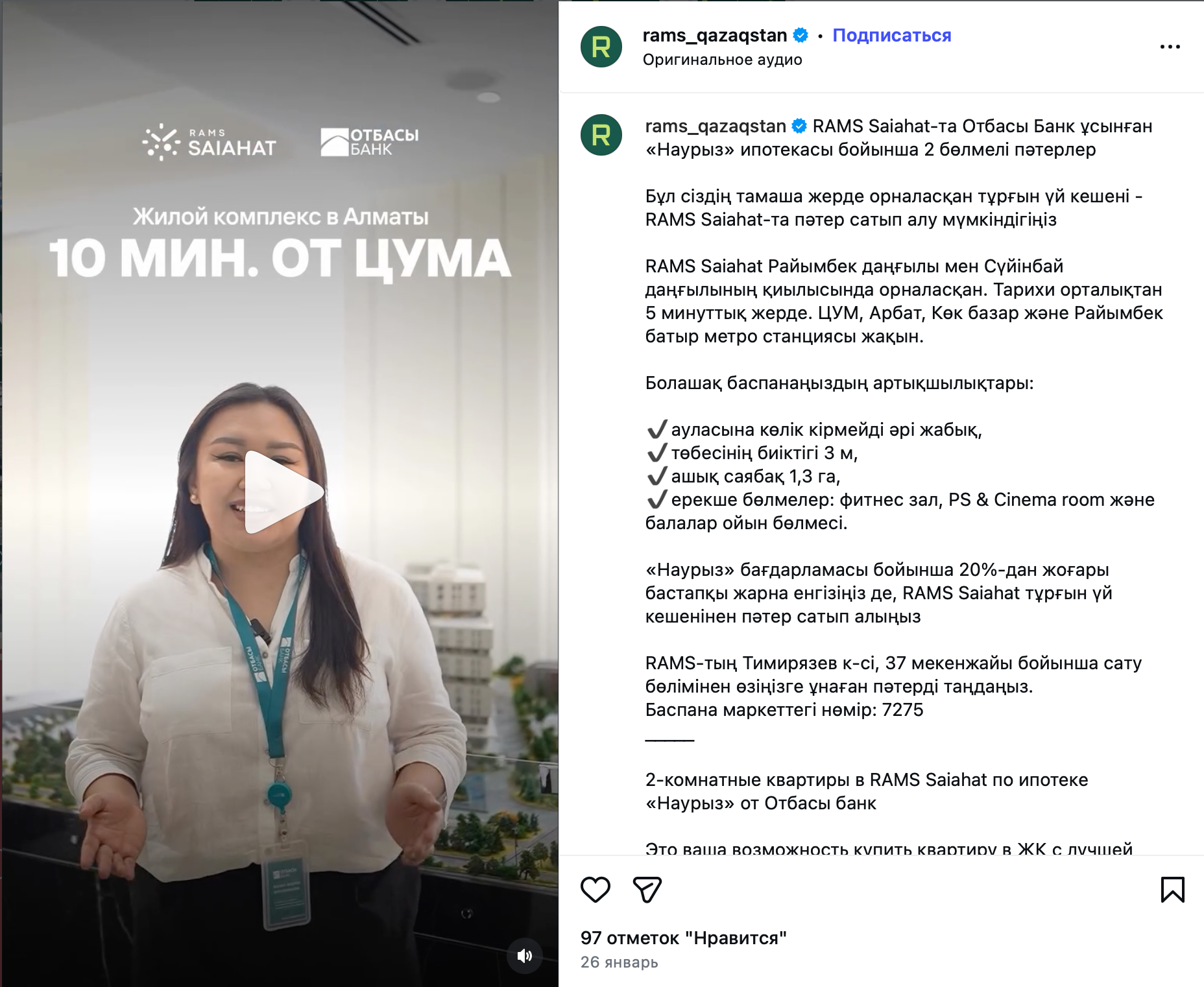Click the verified badge in the caption

799,126
